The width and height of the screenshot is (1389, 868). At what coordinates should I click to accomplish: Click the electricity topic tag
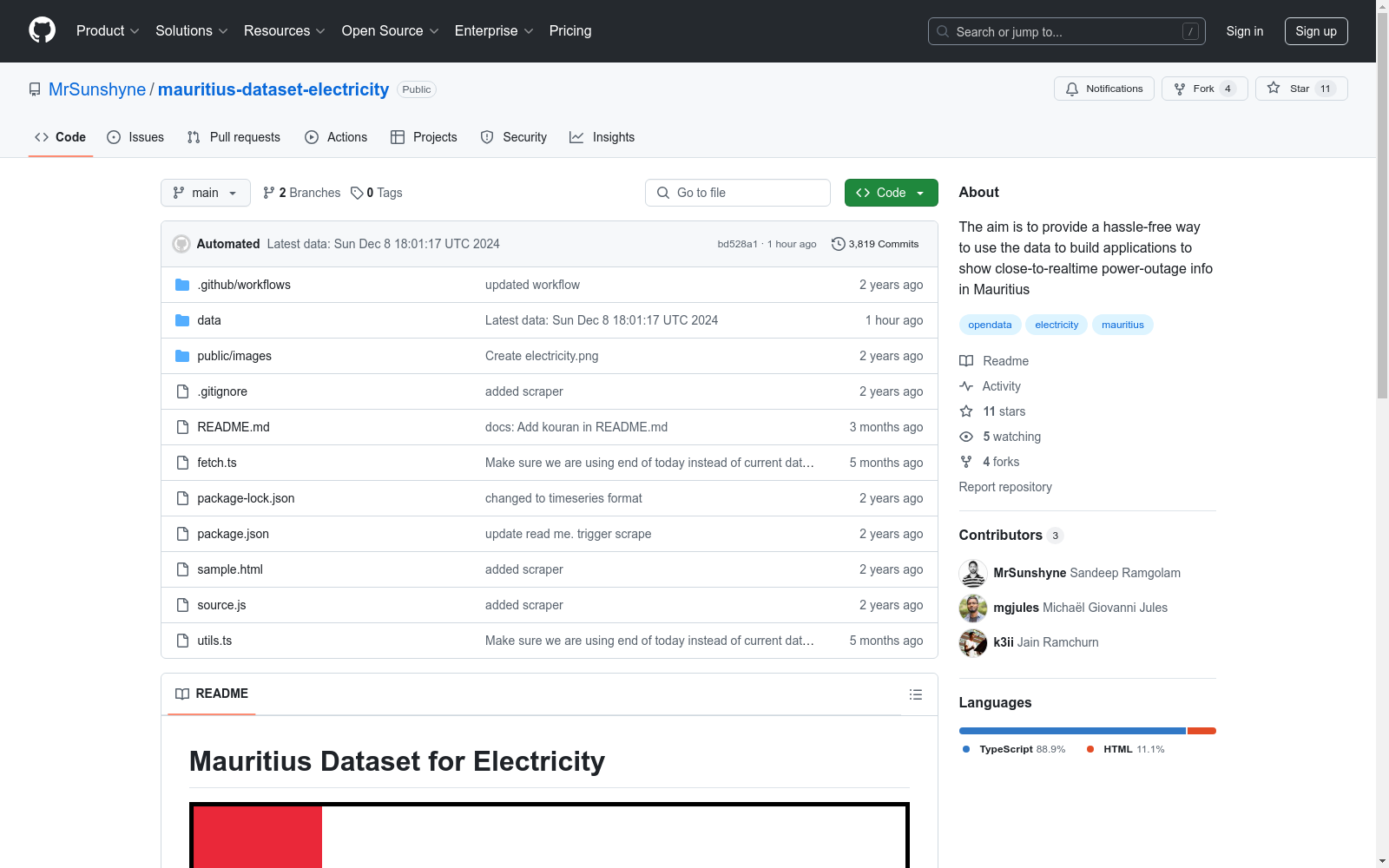[1057, 325]
